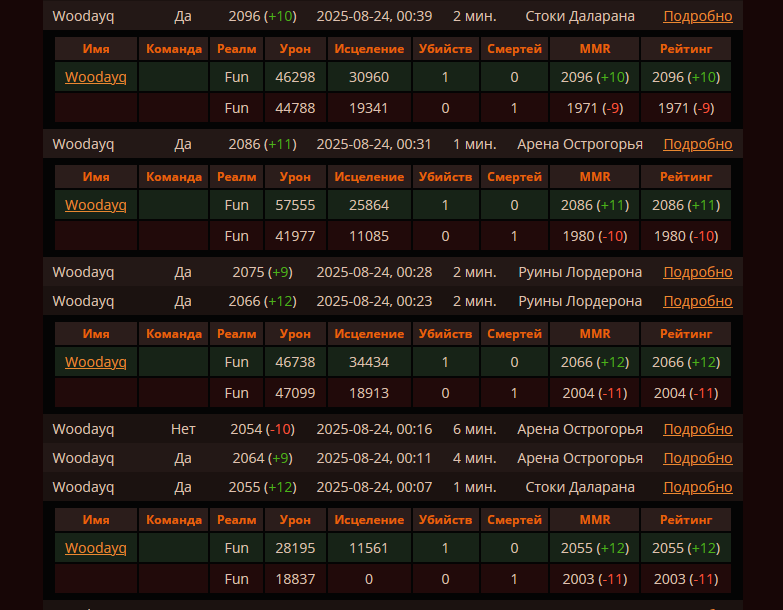This screenshot has height=610, width=783.
Task: Click Нет result in 00:16 row
Action: (x=183, y=429)
